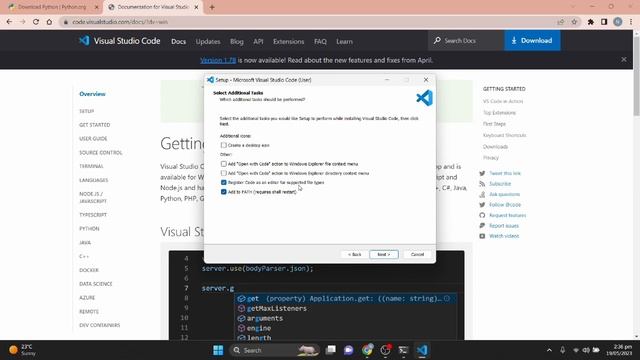Click the taskbar Search box
The image size is (640, 360).
tap(274, 350)
